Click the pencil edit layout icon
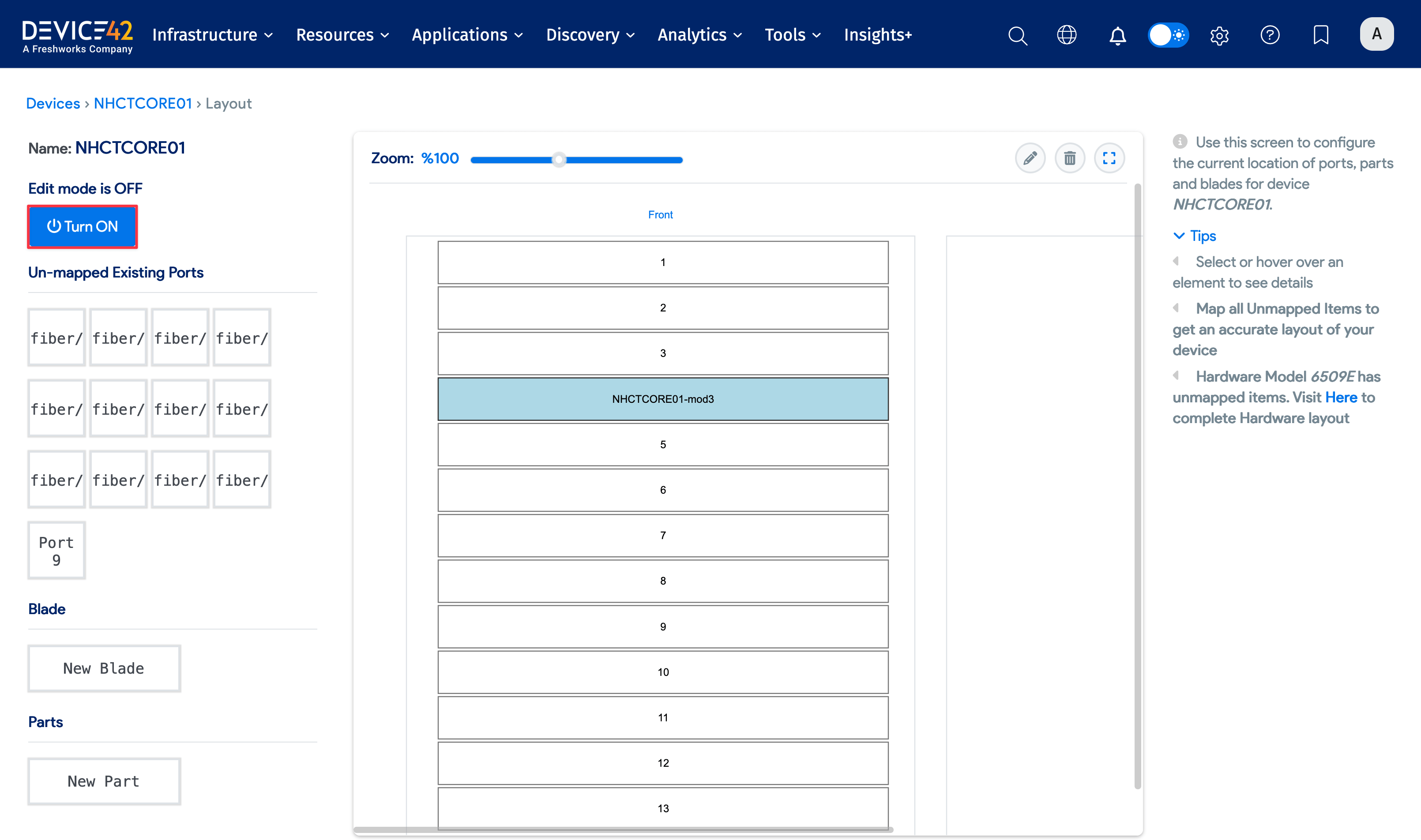This screenshot has height=840, width=1421. [x=1030, y=158]
